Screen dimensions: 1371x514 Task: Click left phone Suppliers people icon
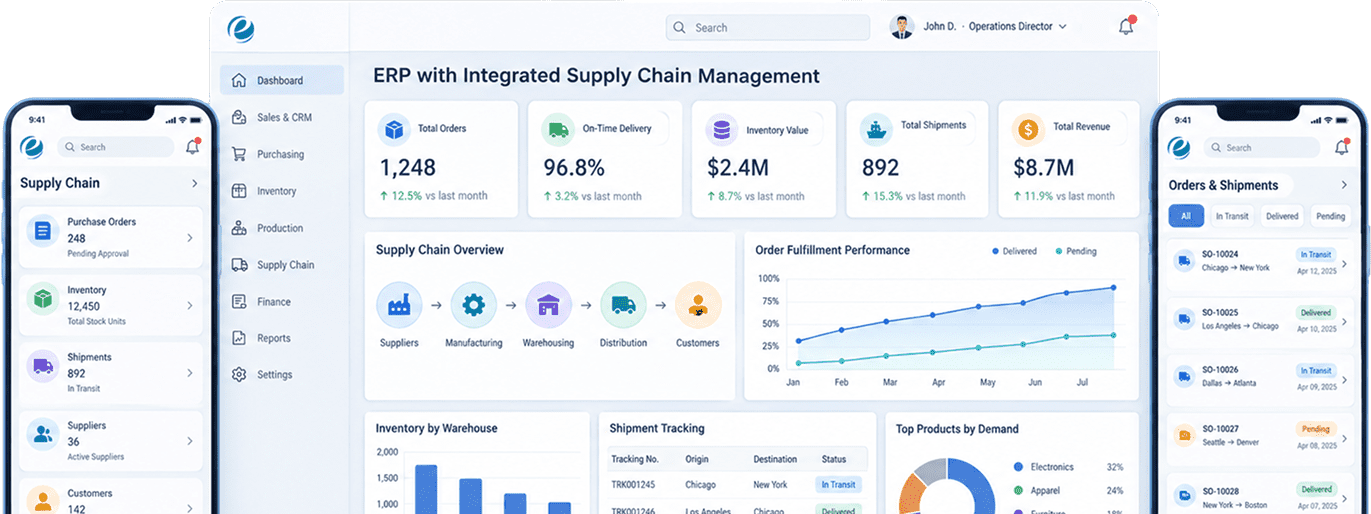tap(42, 434)
